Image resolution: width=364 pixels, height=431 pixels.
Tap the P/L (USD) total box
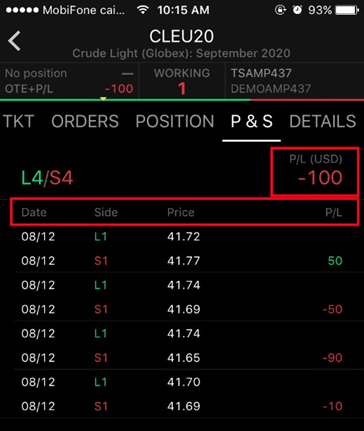tap(315, 171)
